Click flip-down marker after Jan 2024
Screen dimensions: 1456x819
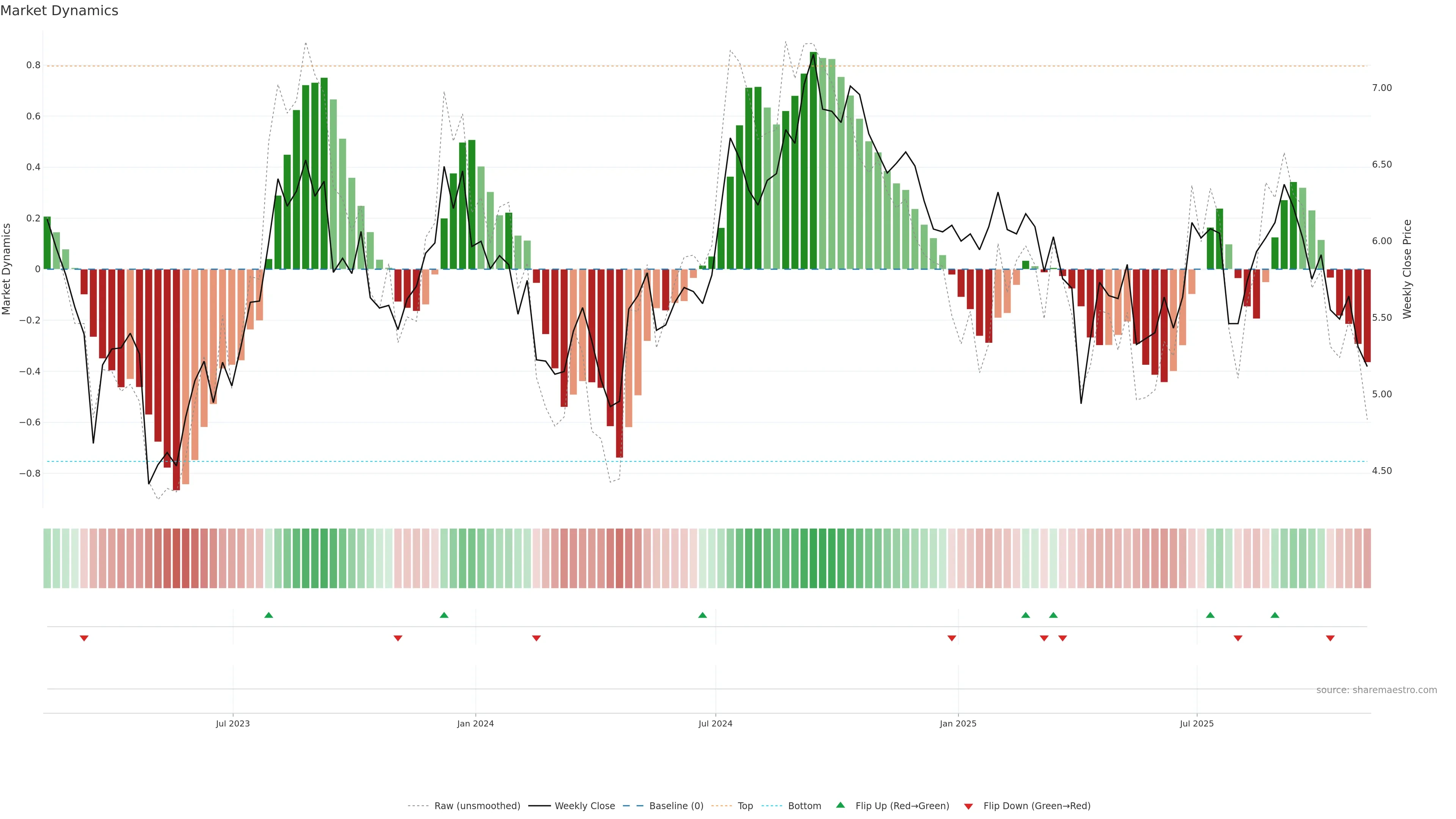537,638
